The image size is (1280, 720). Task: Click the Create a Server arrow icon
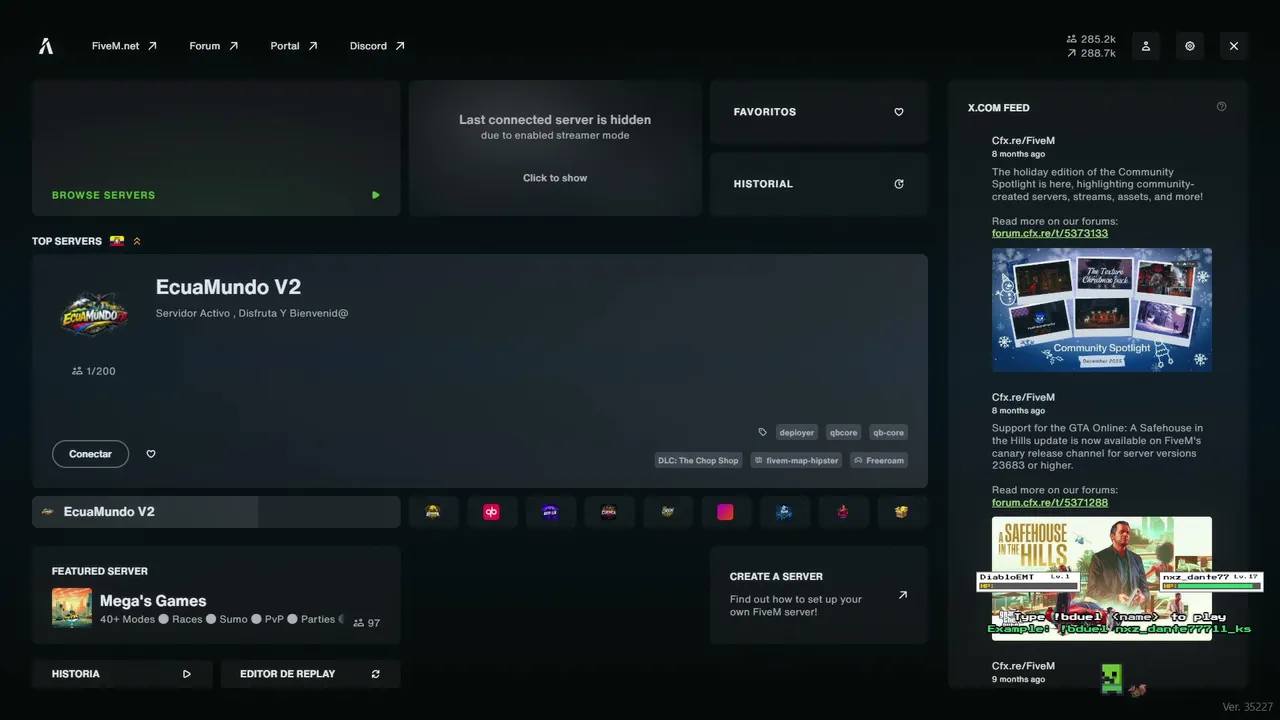[903, 595]
